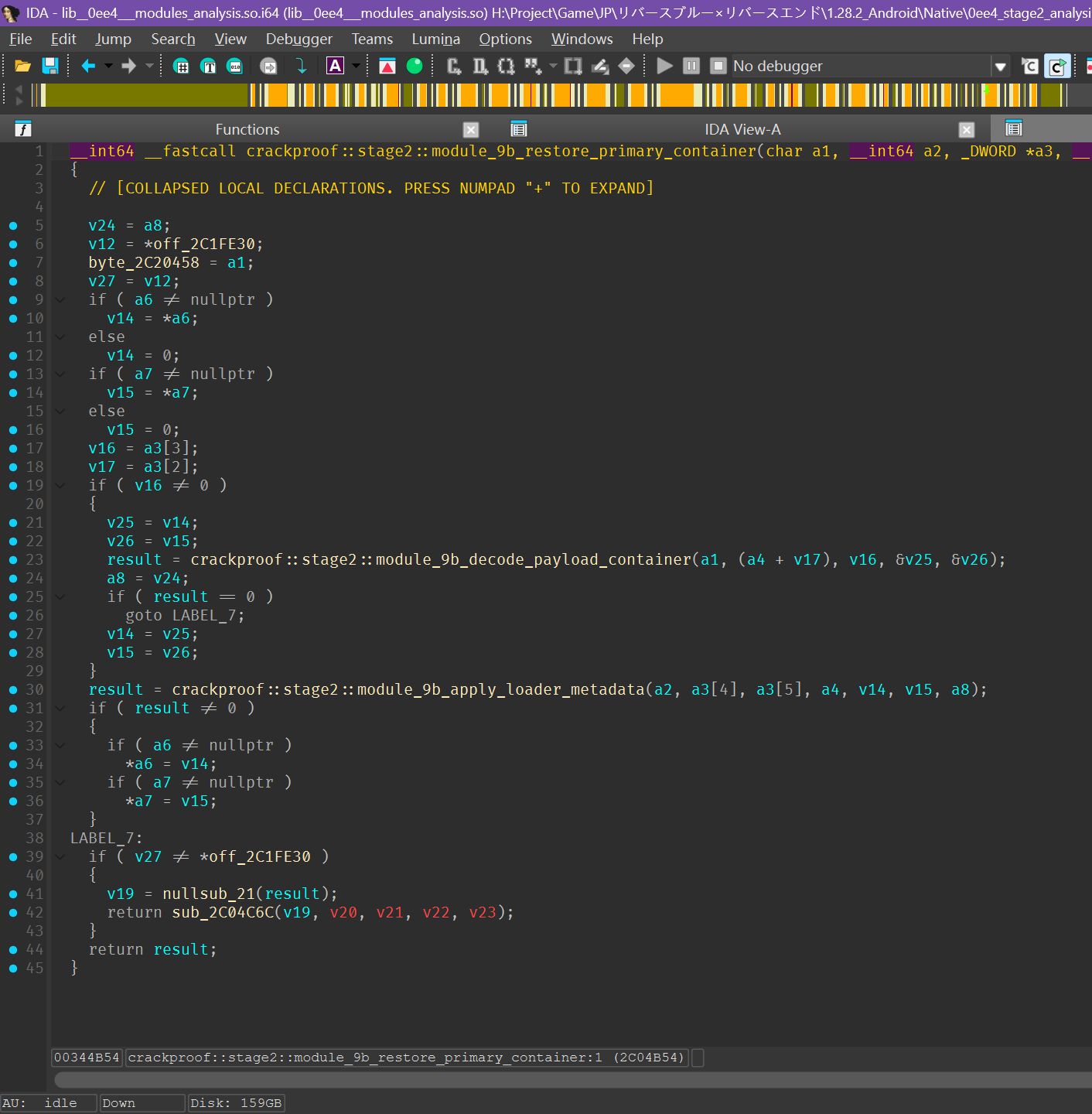The height and width of the screenshot is (1114, 1092).
Task: Open the File menu
Action: (x=21, y=39)
